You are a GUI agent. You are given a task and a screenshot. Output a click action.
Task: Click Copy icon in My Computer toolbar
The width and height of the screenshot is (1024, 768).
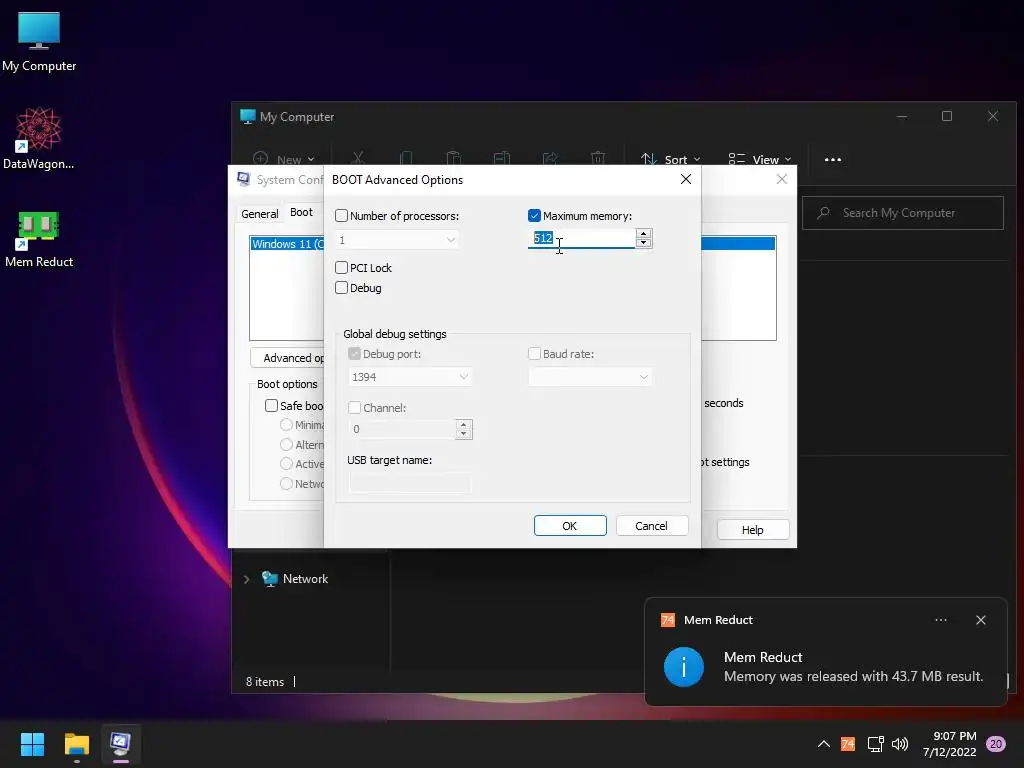(406, 159)
